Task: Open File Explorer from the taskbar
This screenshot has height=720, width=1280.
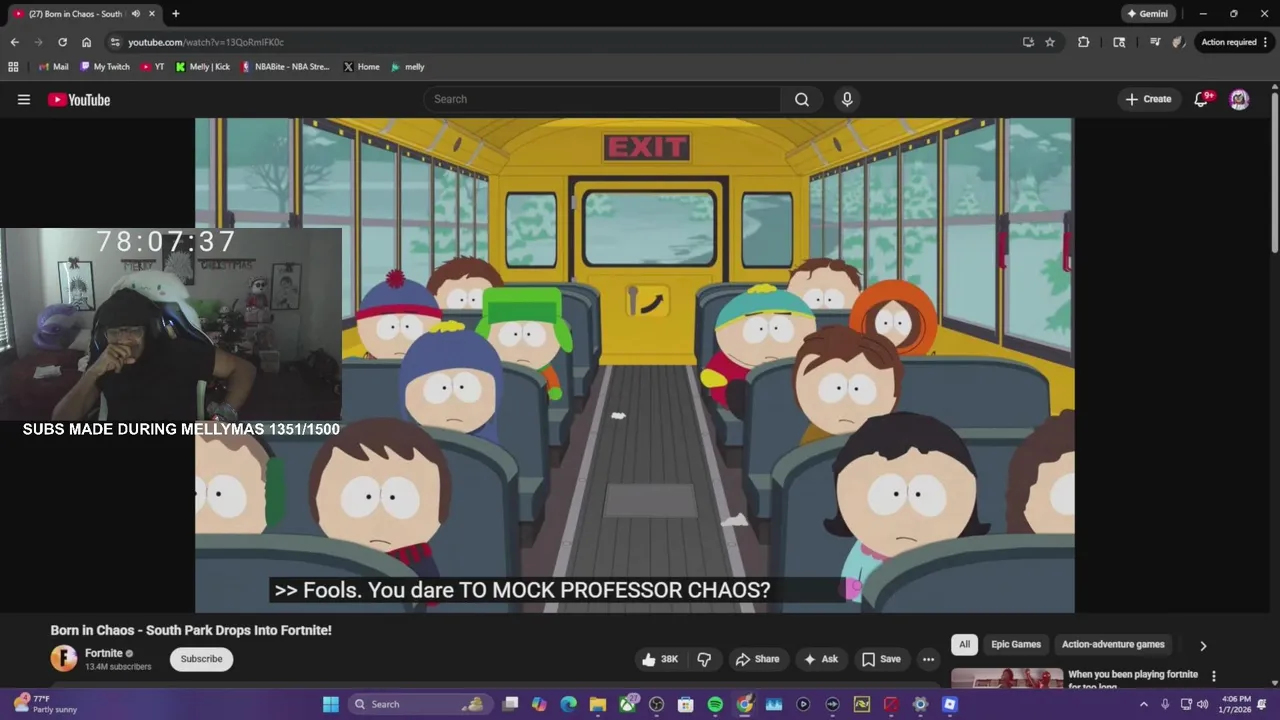Action: [598, 704]
